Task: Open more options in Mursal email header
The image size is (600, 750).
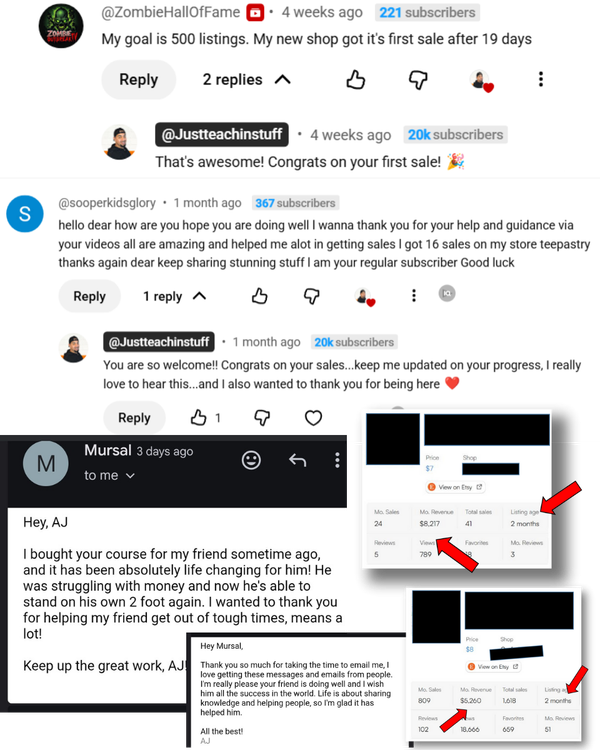Action: [337, 460]
